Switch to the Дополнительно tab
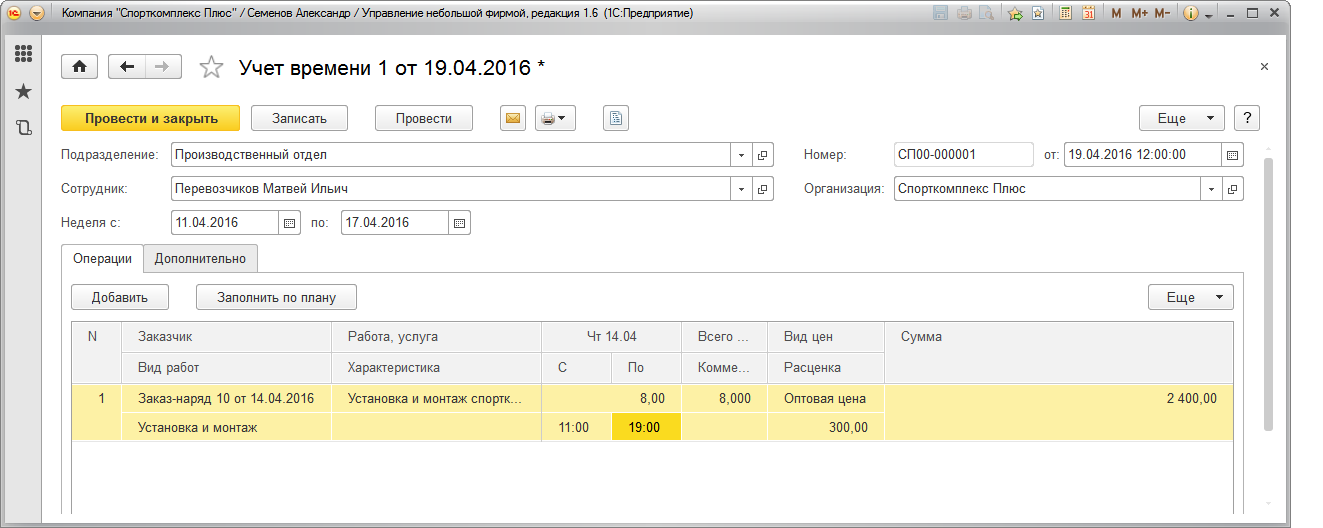 pyautogui.click(x=200, y=258)
